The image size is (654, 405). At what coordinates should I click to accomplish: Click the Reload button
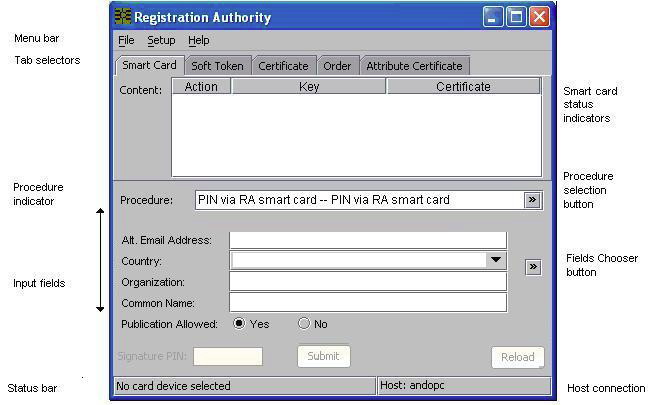click(x=517, y=357)
